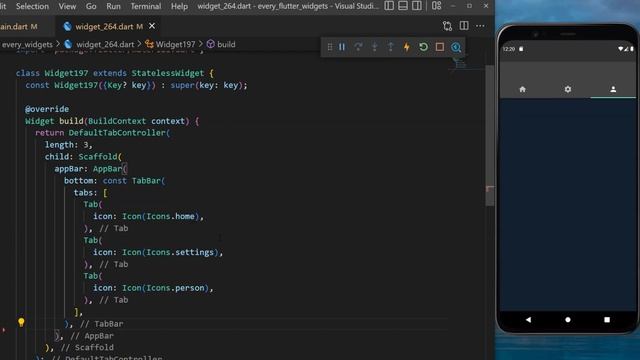The image size is (640, 360).
Task: Stop debugging with the red square icon
Action: 440,47
